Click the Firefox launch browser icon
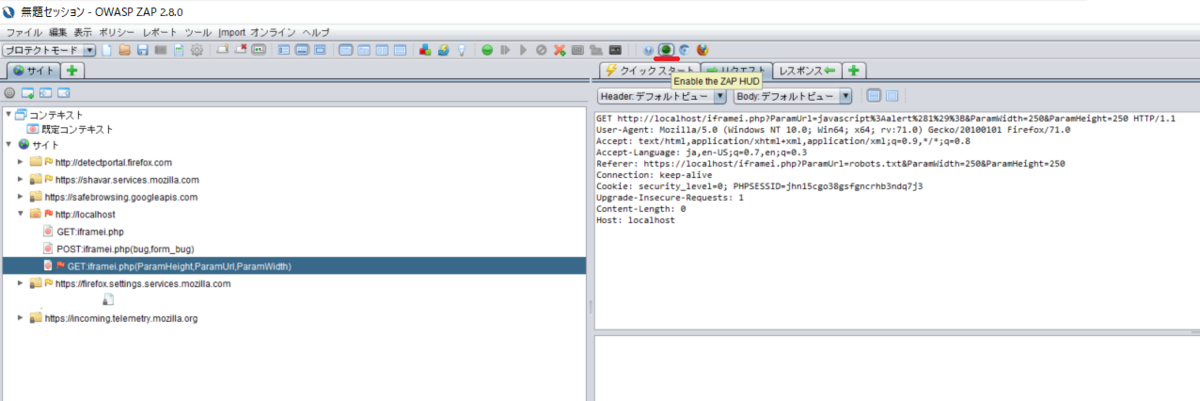Viewport: 1200px width, 401px height. [702, 50]
